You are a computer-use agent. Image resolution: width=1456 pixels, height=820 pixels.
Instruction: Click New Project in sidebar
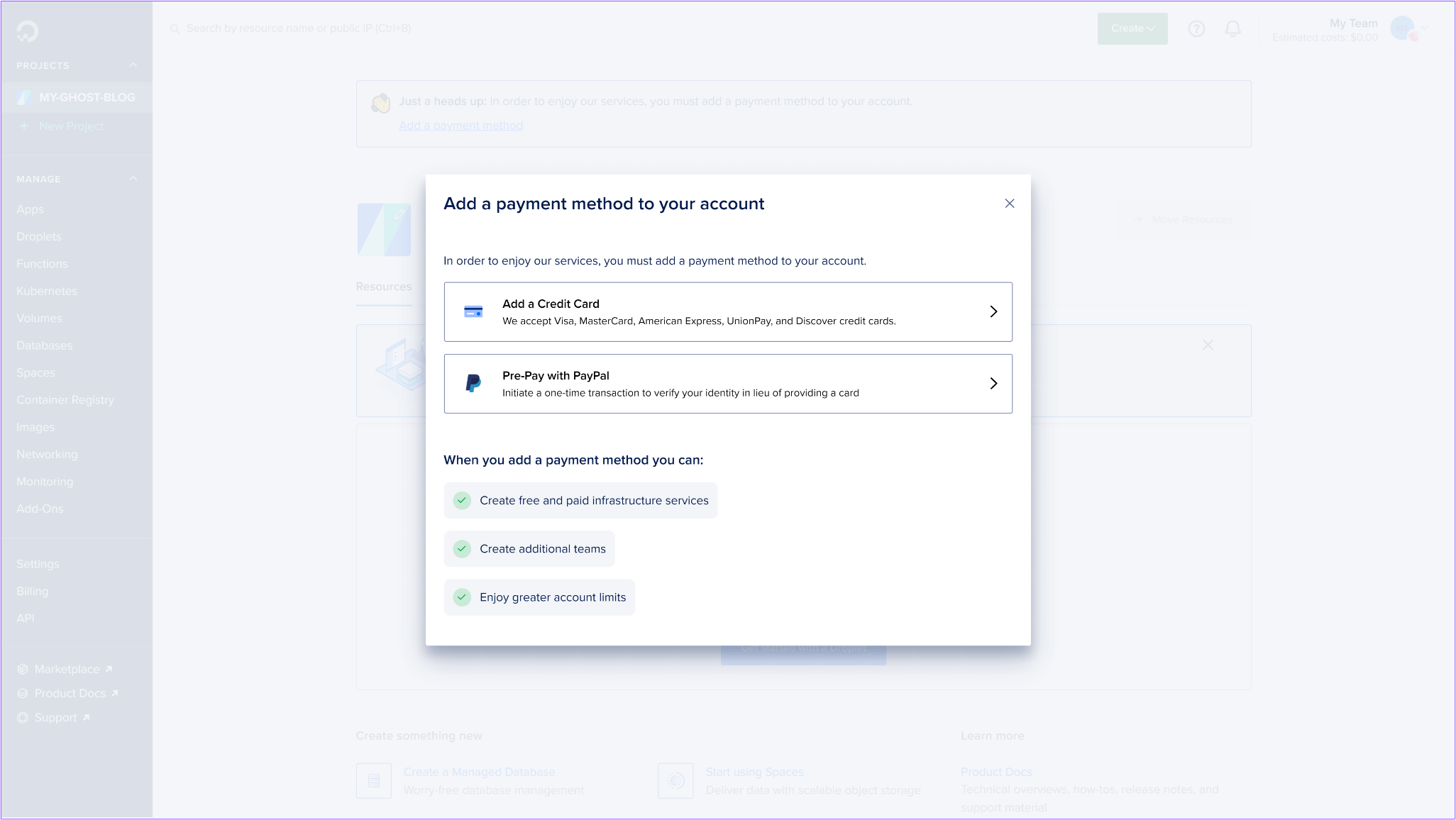[71, 126]
